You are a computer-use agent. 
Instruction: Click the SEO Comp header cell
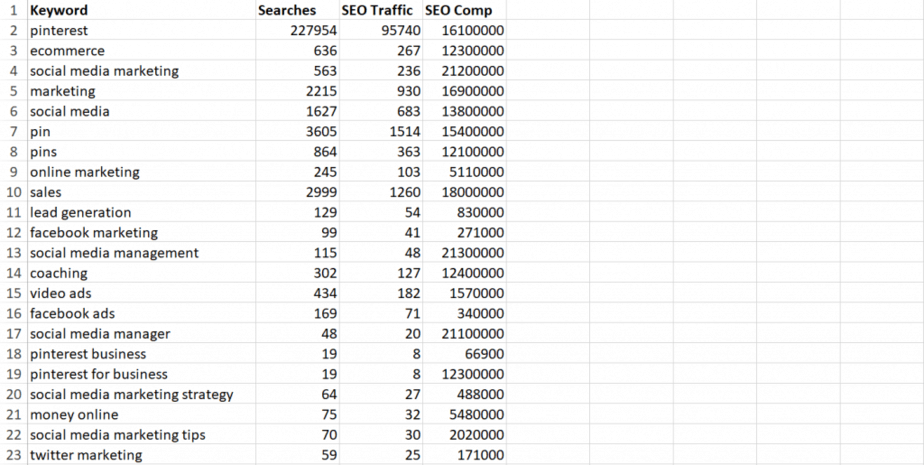tap(464, 11)
